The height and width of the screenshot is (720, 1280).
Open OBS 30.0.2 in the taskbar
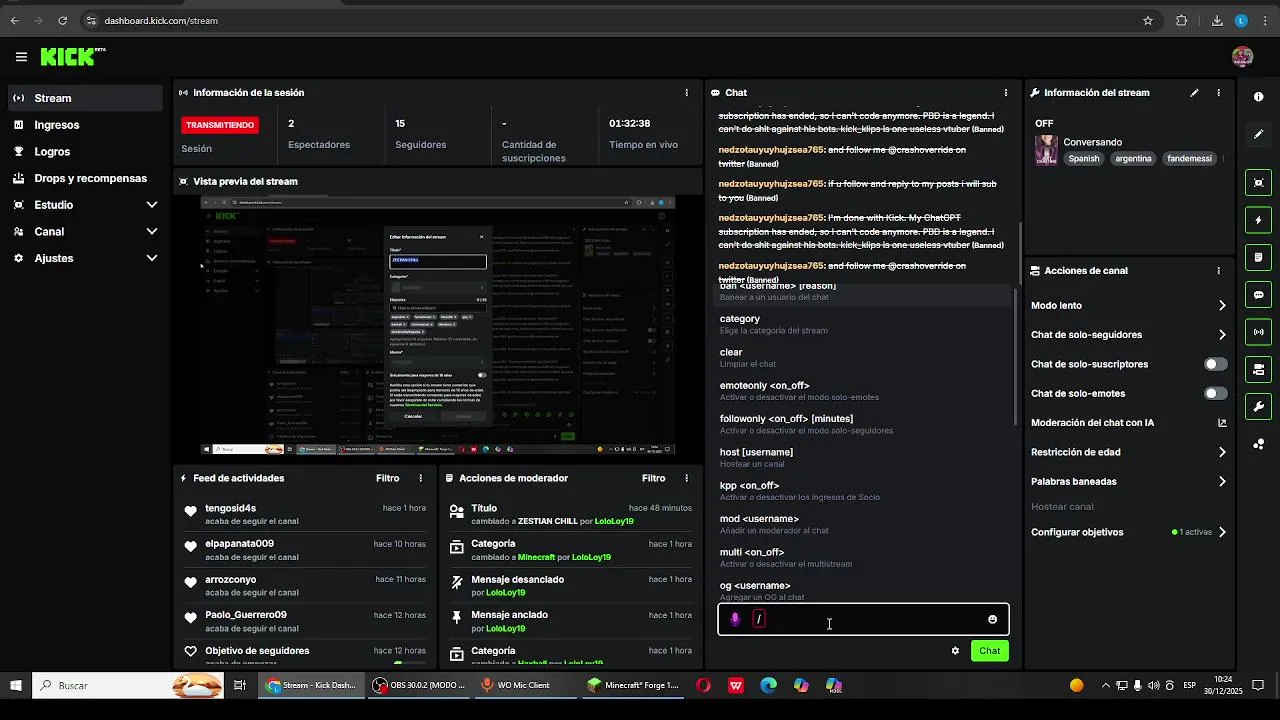tap(418, 686)
